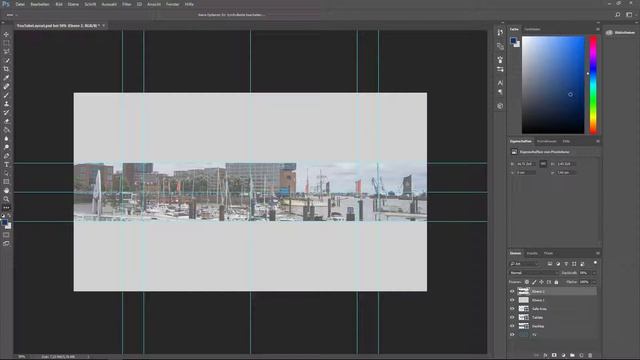Screen dimensions: 640x360
Task: Click the link width and height icon
Action: coord(543,164)
